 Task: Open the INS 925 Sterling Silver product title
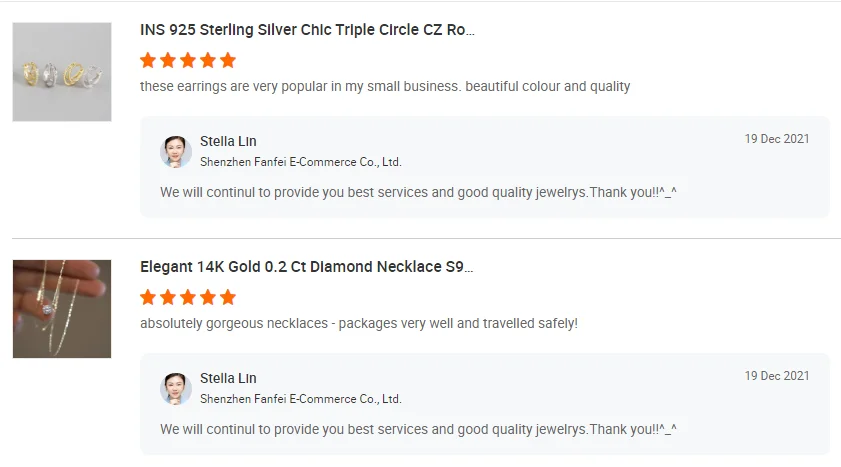tap(307, 30)
